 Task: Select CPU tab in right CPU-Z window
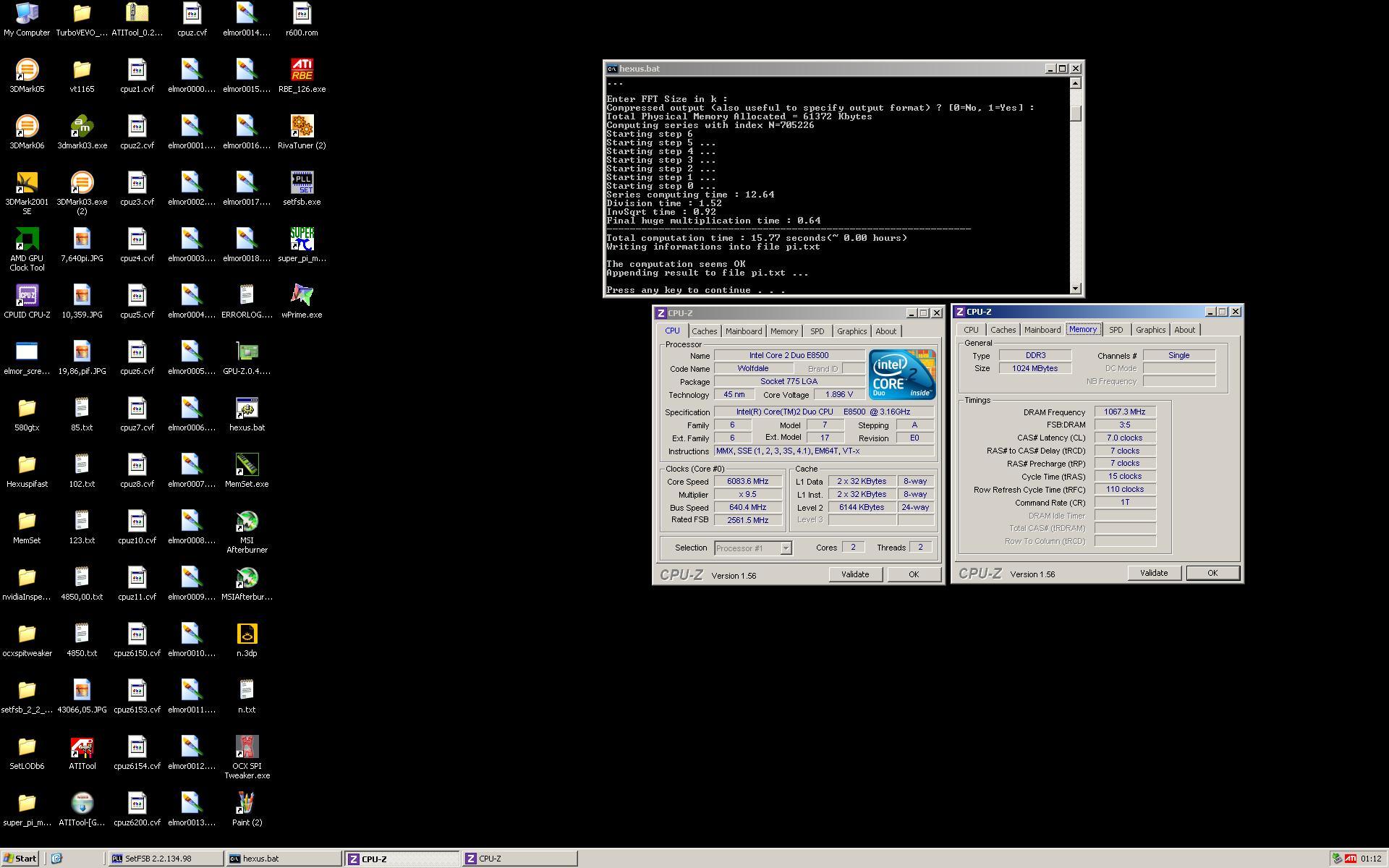(971, 330)
